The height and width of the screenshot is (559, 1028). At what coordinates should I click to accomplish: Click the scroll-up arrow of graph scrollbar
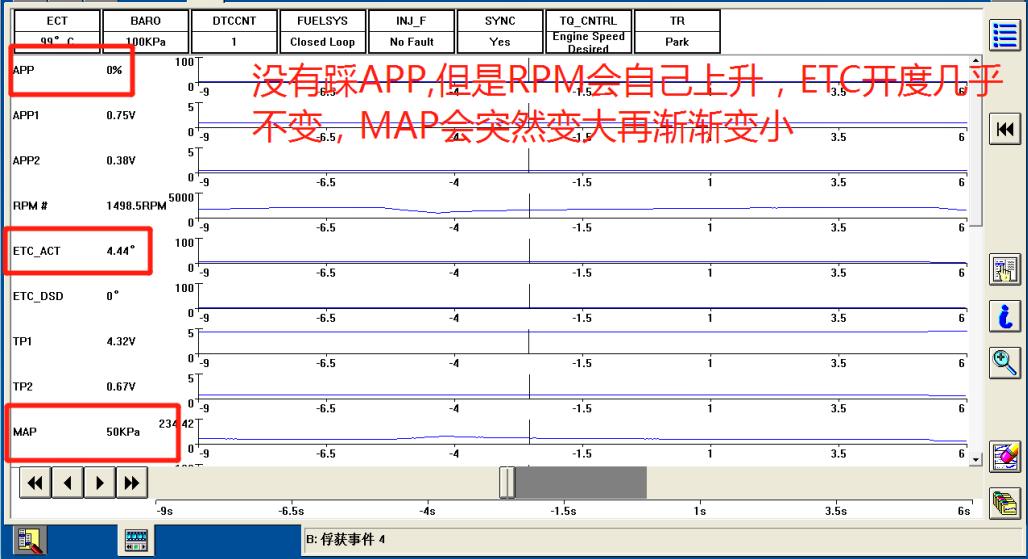coord(976,61)
